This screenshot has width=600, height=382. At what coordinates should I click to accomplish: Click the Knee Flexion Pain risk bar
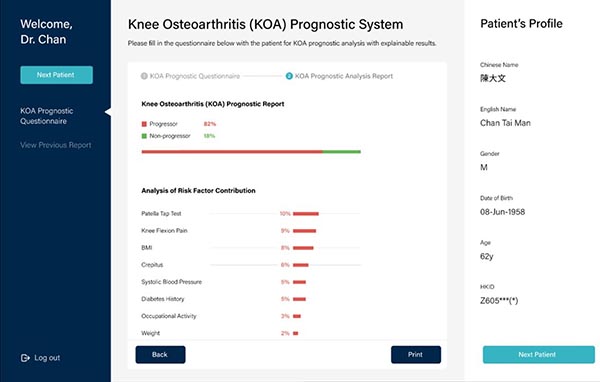coord(305,231)
